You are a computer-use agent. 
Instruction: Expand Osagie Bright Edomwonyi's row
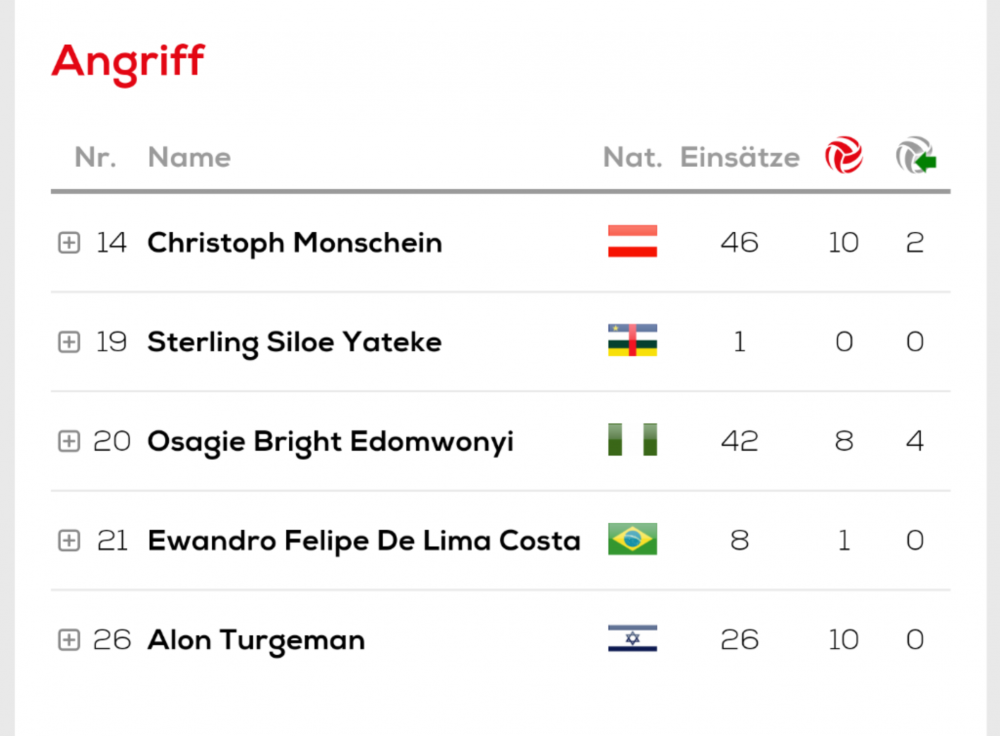(x=69, y=441)
